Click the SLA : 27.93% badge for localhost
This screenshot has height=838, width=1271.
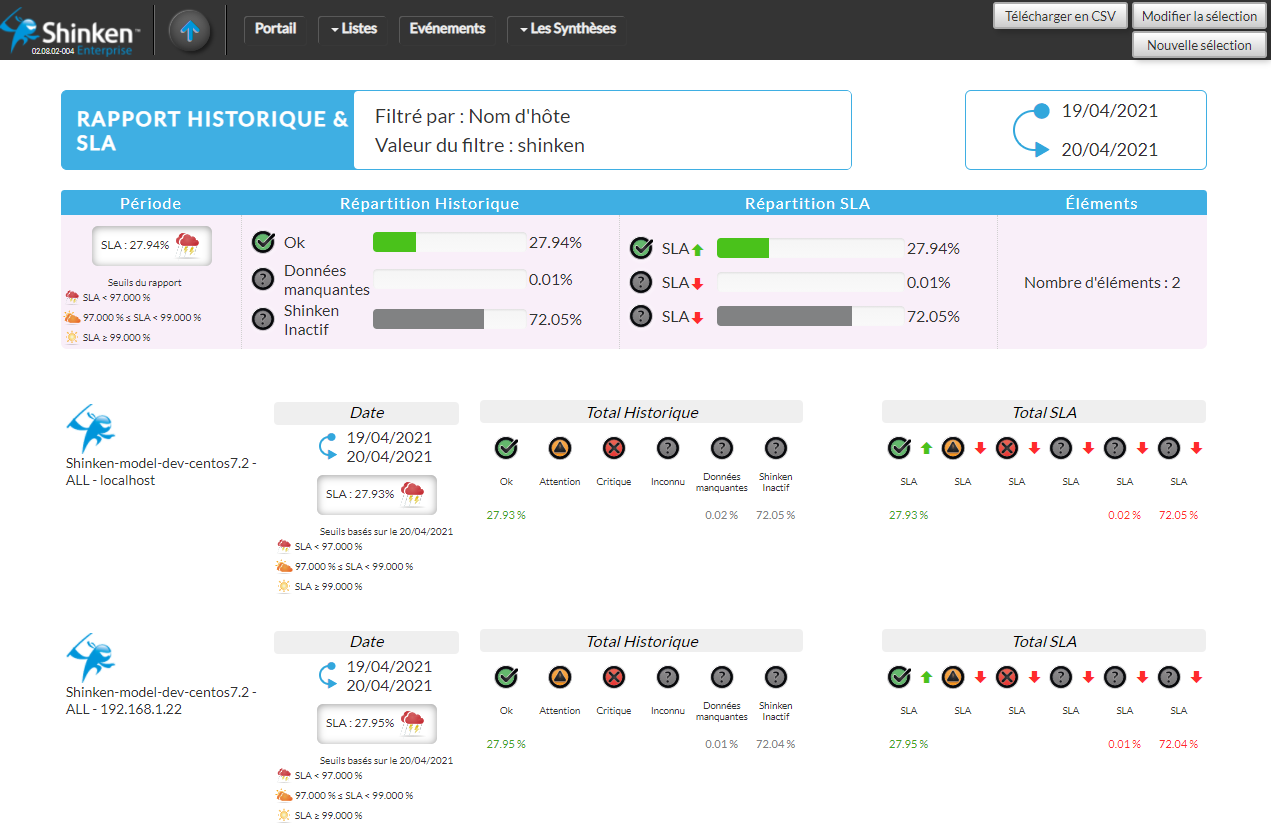376,494
